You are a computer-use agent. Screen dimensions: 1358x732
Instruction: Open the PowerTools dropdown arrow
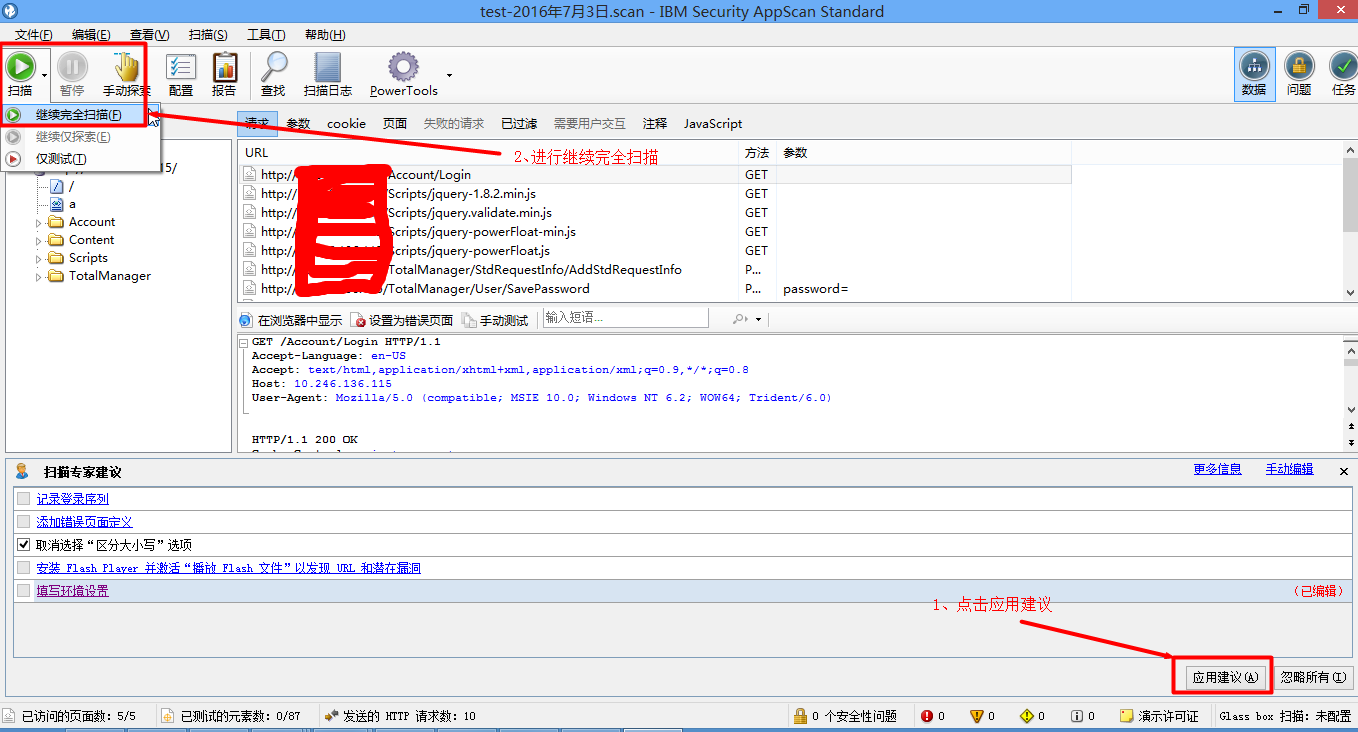449,75
